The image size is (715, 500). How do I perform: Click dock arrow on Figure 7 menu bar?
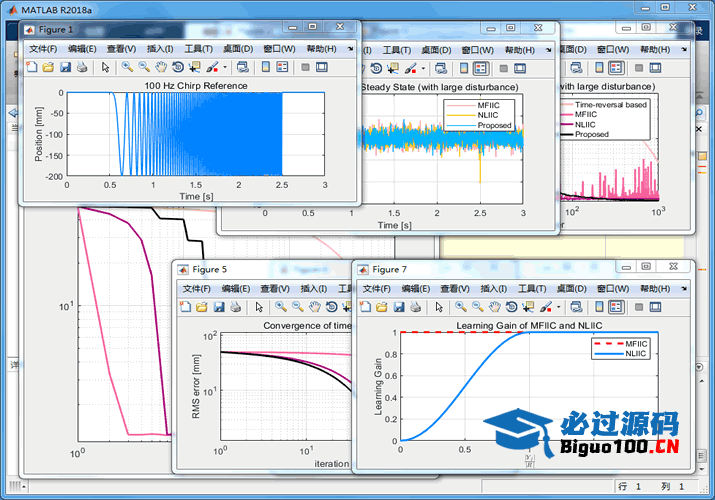click(684, 288)
